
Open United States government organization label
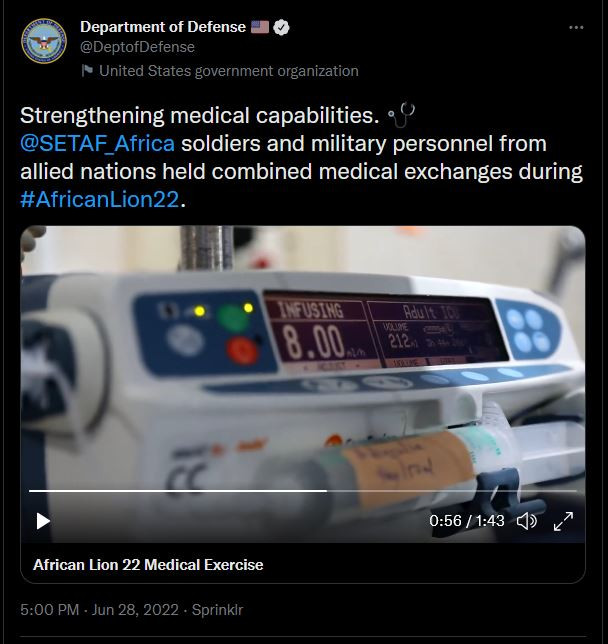click(x=228, y=71)
